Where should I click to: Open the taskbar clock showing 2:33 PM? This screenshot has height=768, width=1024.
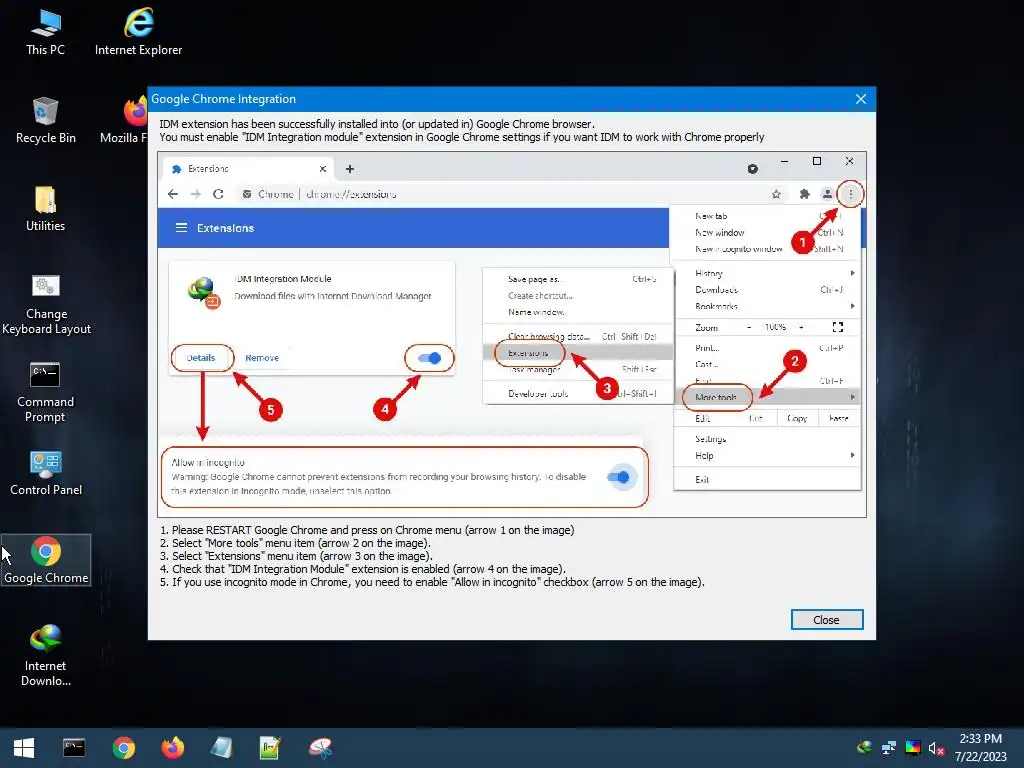[980, 748]
